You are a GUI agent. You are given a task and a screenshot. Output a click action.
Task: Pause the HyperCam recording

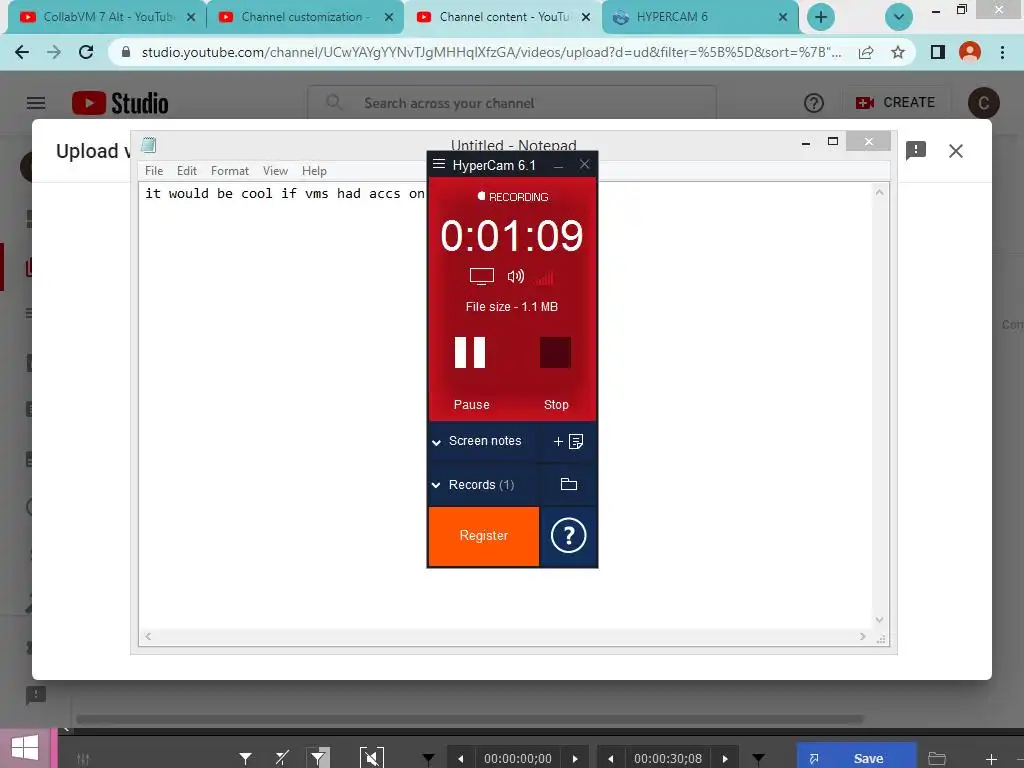(x=470, y=353)
